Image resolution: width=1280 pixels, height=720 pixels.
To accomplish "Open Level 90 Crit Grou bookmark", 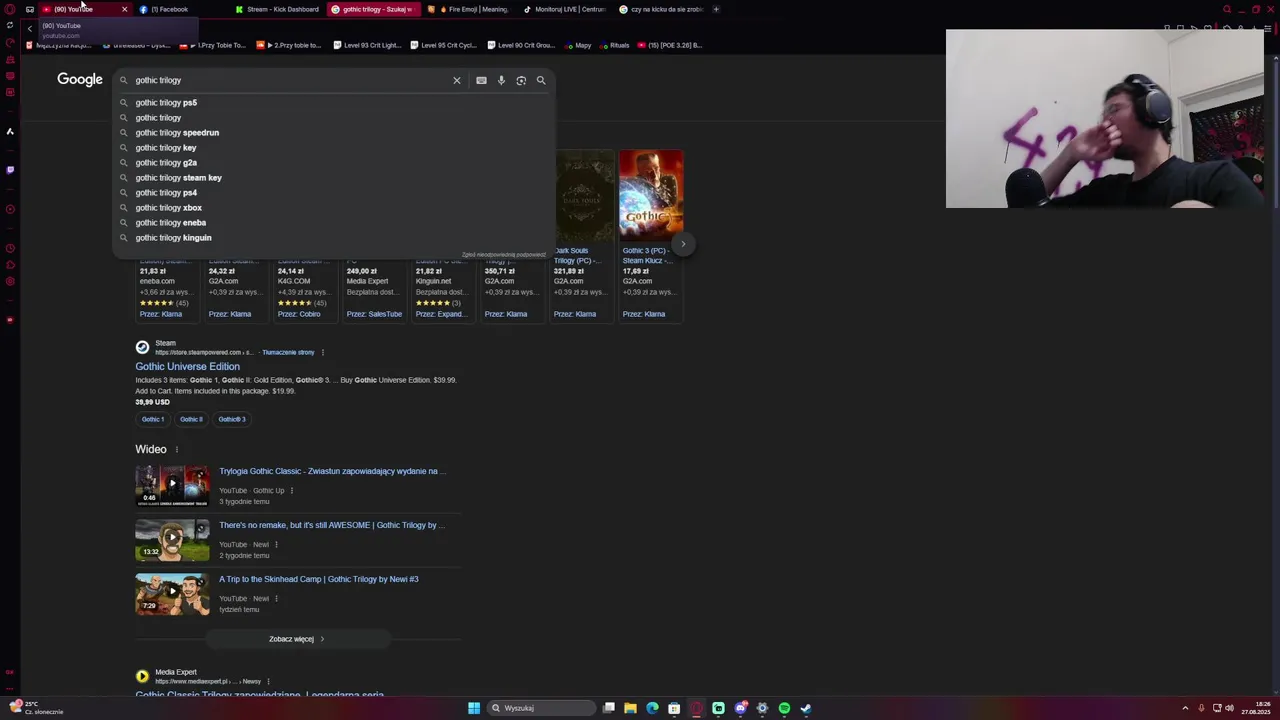I will click(x=520, y=45).
